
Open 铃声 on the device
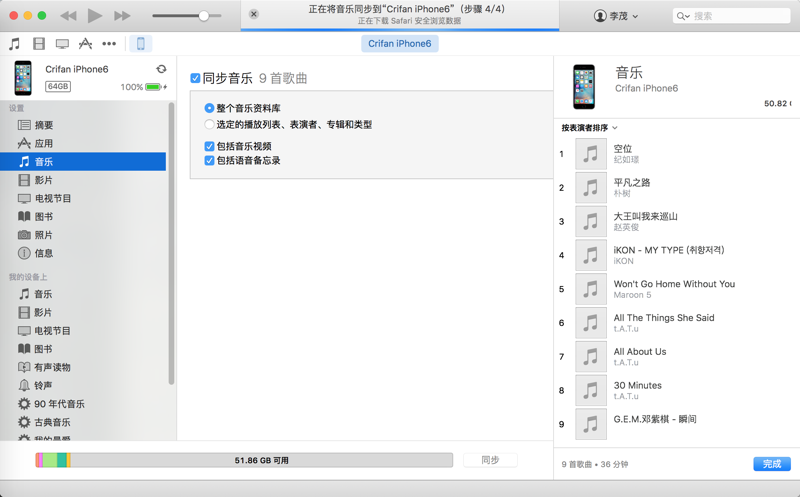point(84,385)
